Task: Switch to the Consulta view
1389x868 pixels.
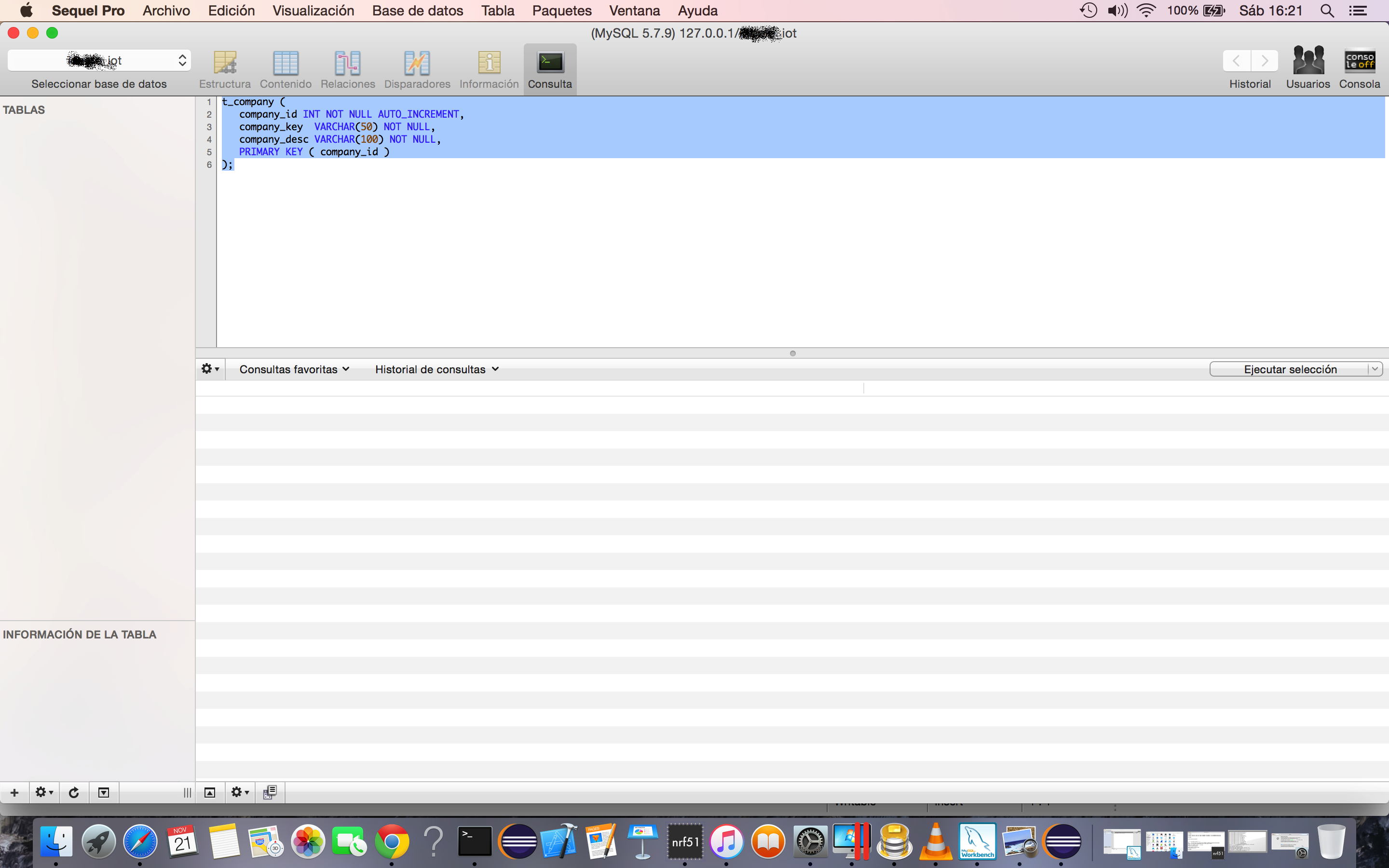Action: point(550,69)
